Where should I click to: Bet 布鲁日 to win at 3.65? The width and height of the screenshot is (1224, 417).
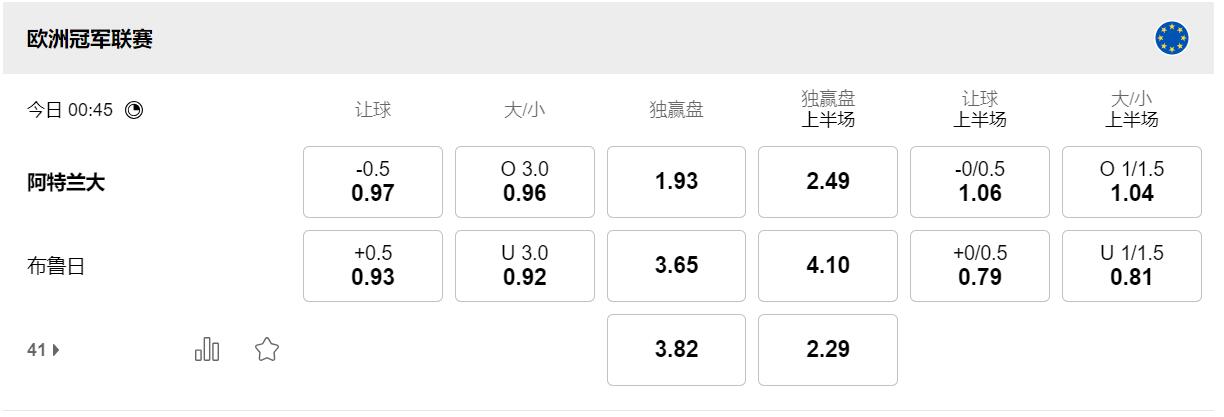tap(676, 266)
